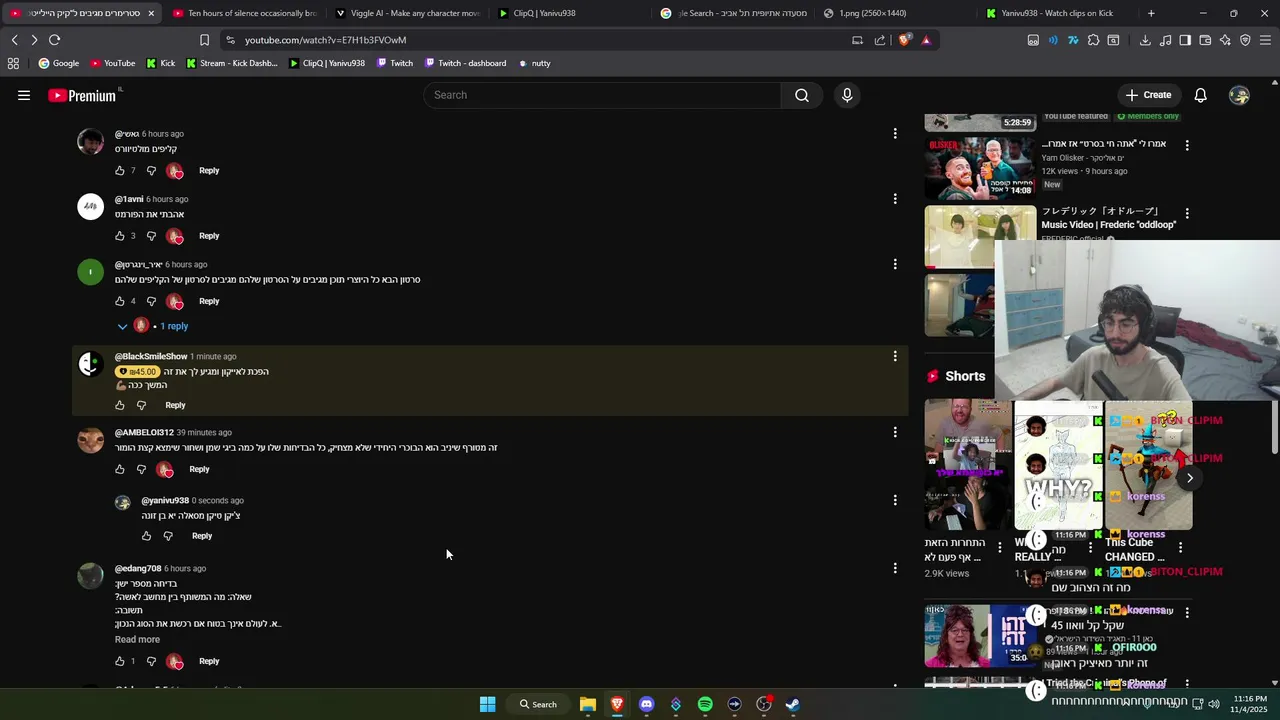Dislike the @BlackSmileShow comment
The height and width of the screenshot is (720, 1280).
141,405
